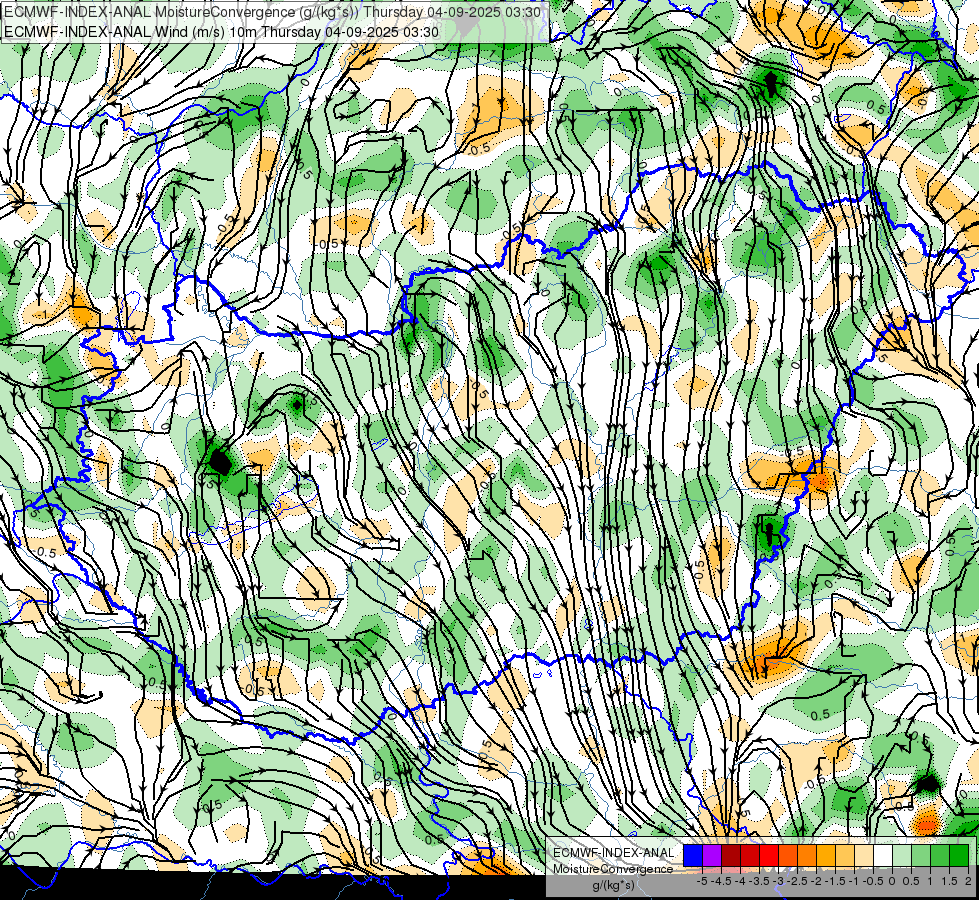Viewport: 979px width, 900px height.
Task: Click the 1.5 tick label on color scale
Action: [949, 881]
